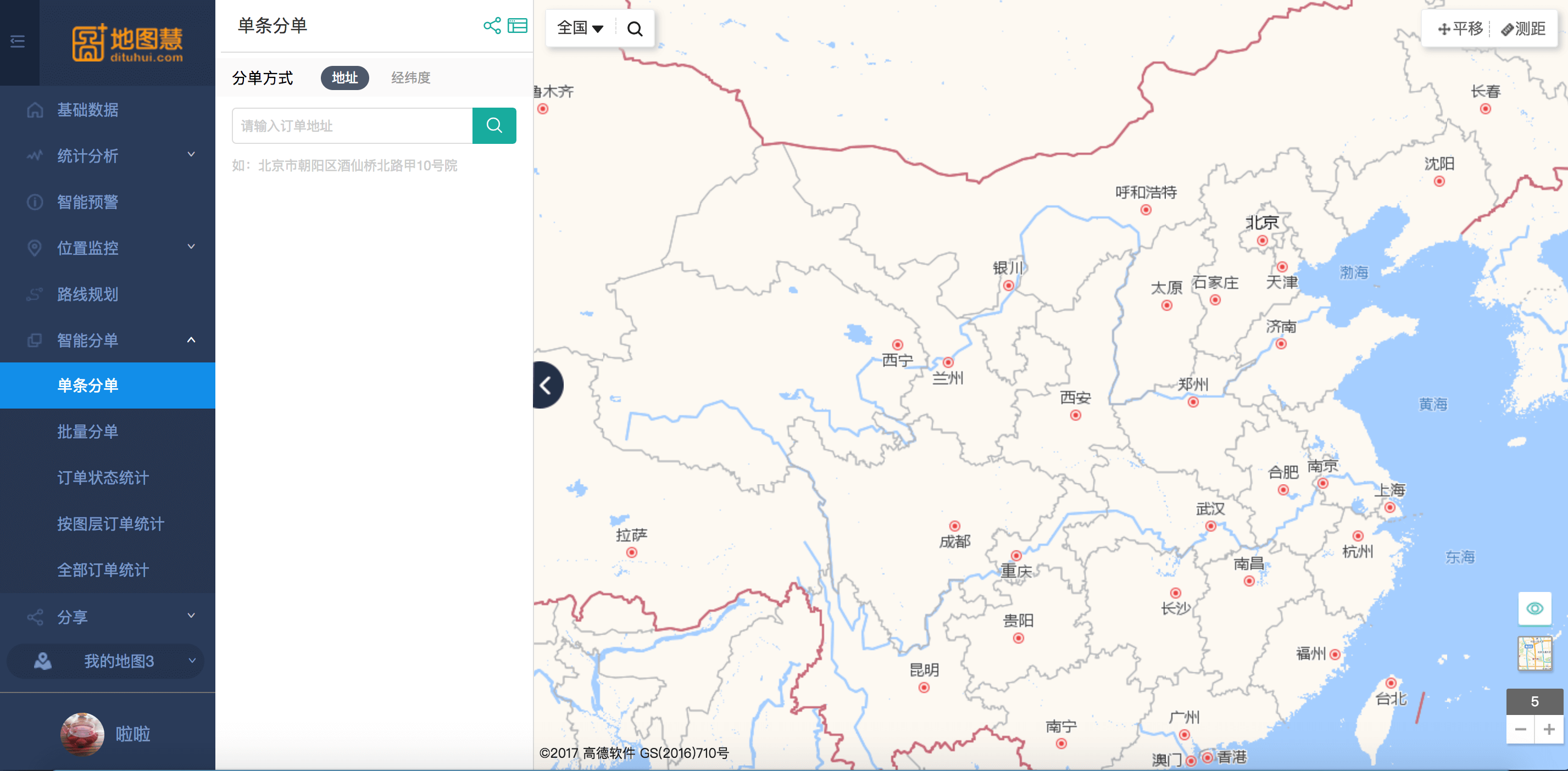Click the 西安 city marker on map

coord(1076,416)
